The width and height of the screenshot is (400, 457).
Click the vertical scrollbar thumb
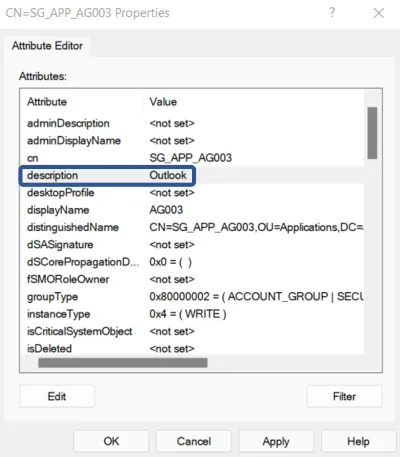pos(372,133)
